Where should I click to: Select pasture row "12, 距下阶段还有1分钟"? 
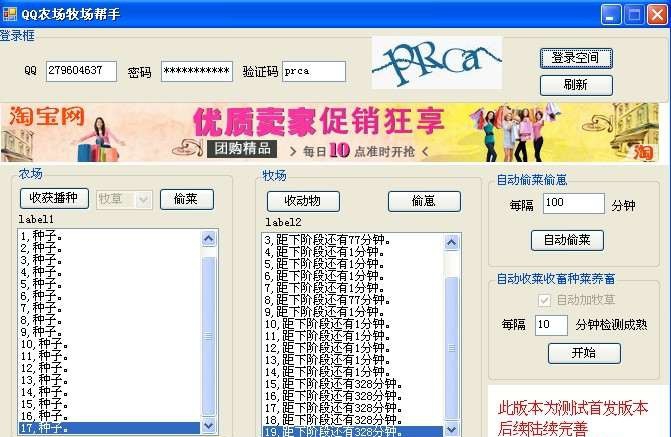(x=353, y=348)
